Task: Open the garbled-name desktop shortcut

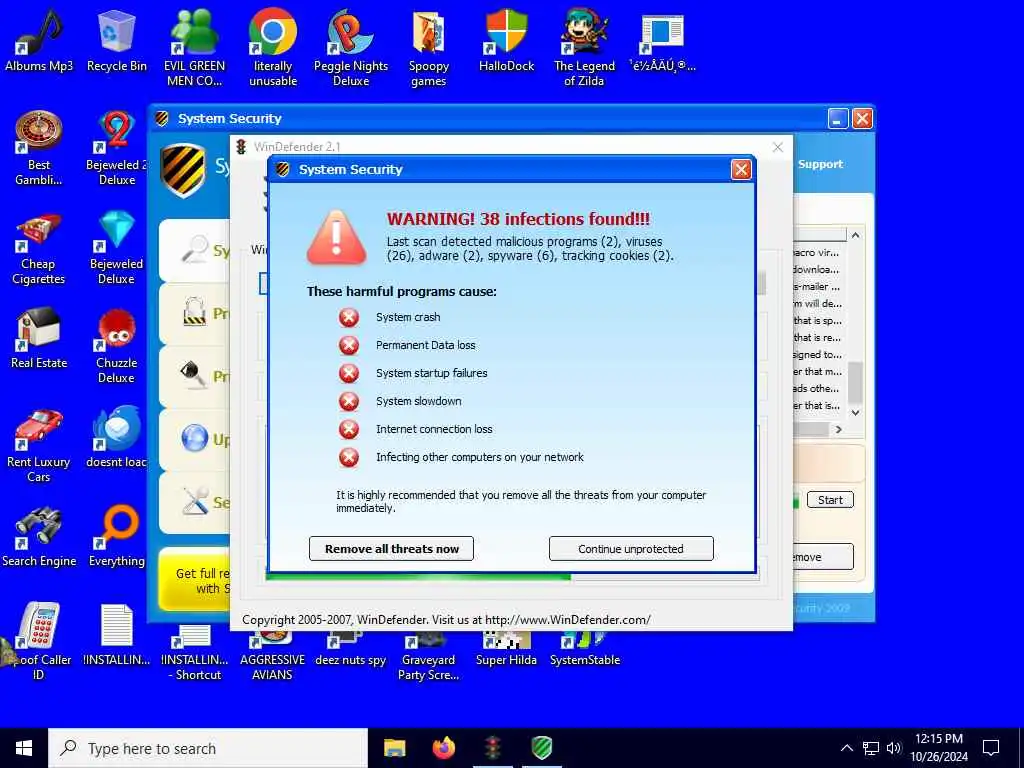Action: 662,40
